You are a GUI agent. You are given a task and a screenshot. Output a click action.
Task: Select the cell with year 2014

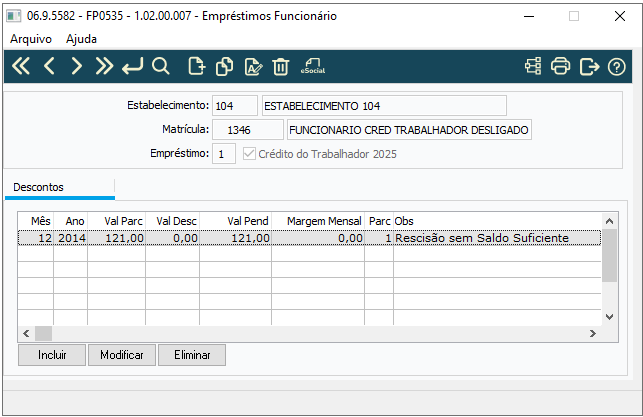point(71,238)
